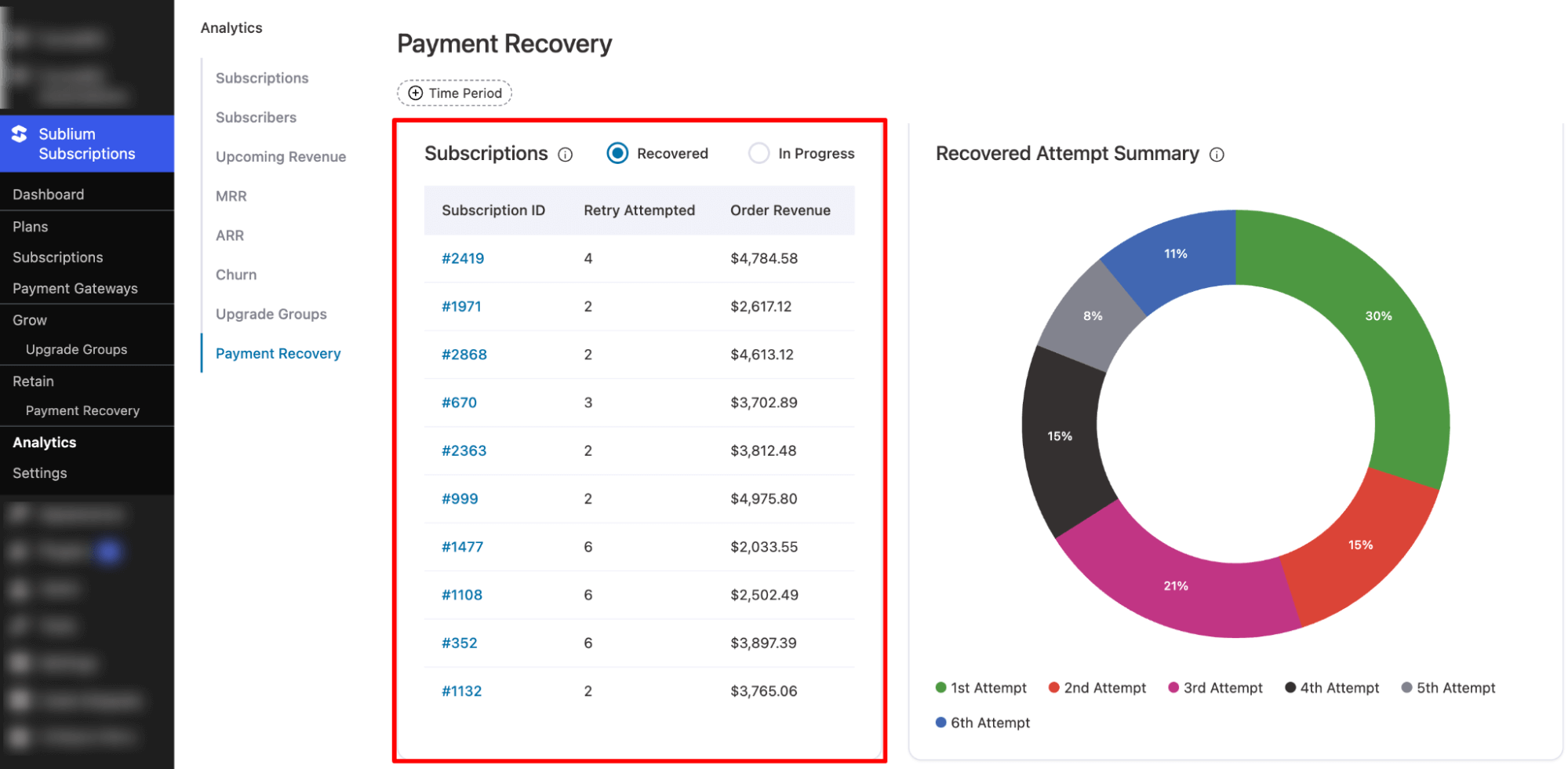Open the Churn analytics page
This screenshot has width=1568, height=769.
click(236, 274)
